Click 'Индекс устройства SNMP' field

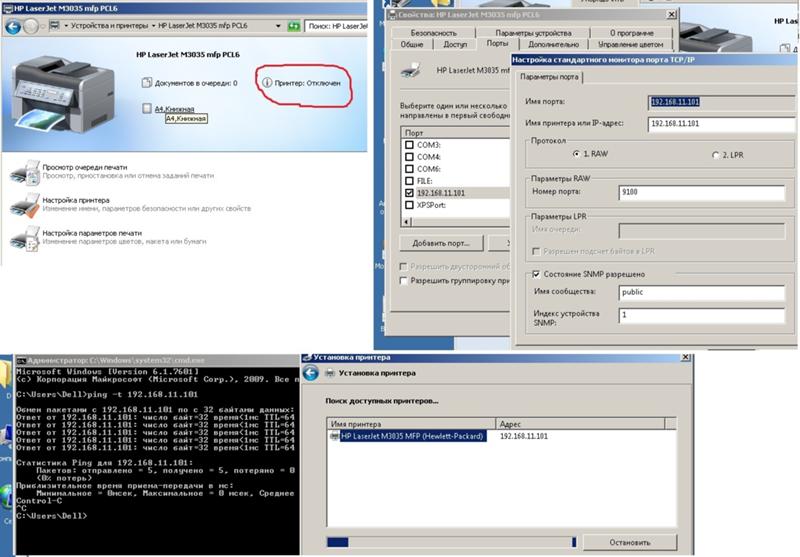click(x=702, y=315)
